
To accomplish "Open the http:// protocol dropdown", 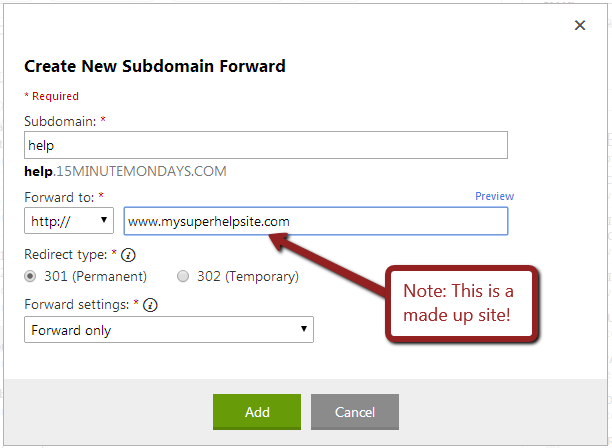I will [x=69, y=221].
